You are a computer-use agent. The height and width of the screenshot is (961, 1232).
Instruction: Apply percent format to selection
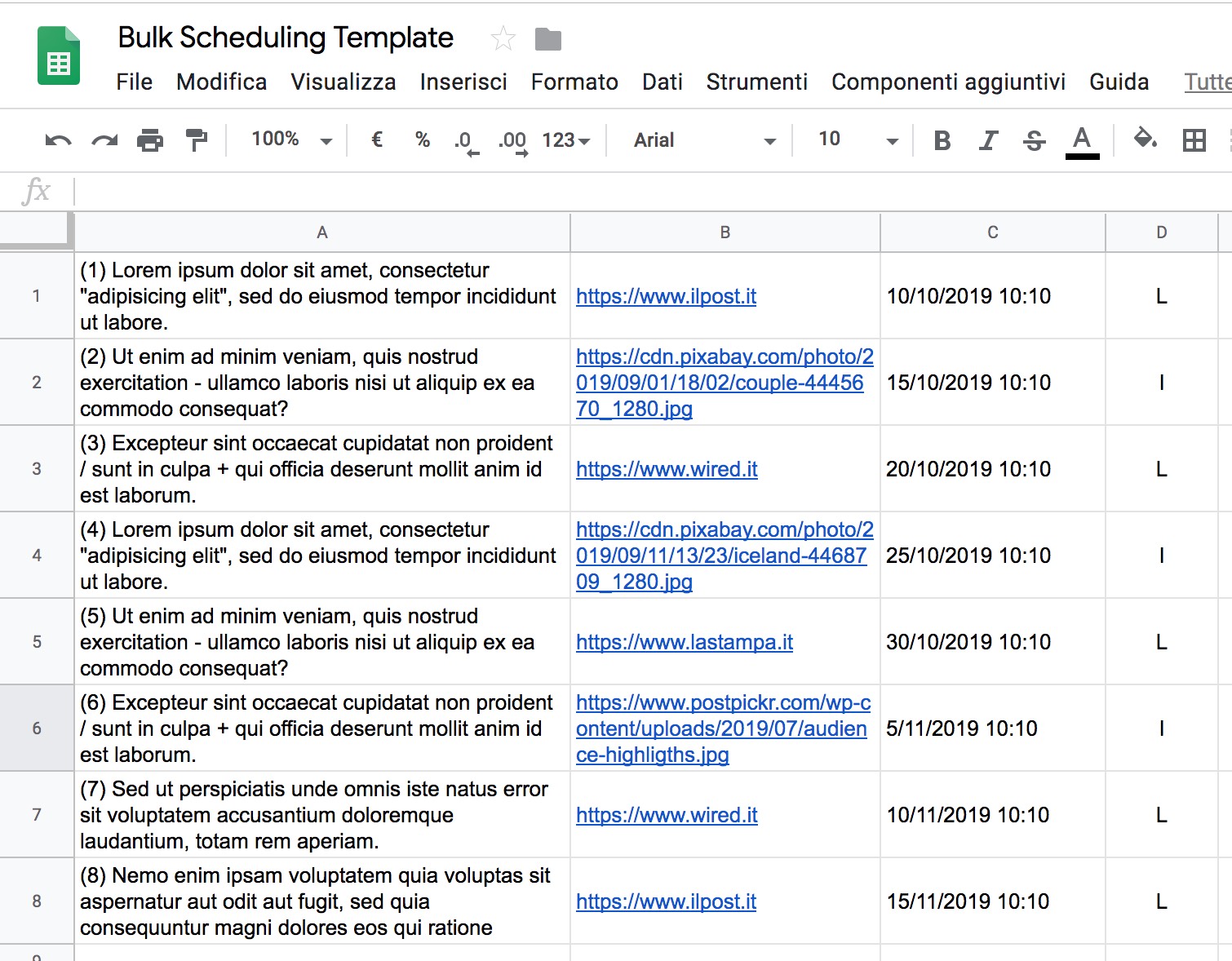(x=422, y=139)
